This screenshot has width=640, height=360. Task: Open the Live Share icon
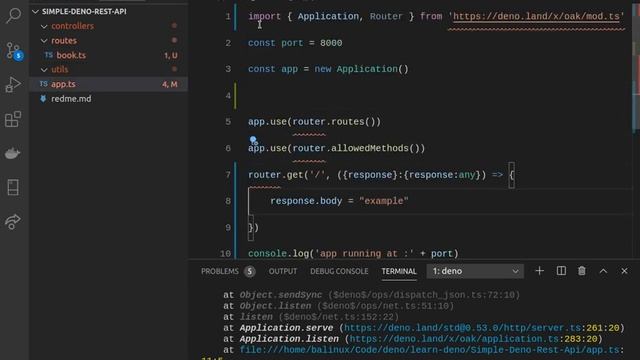click(13, 222)
